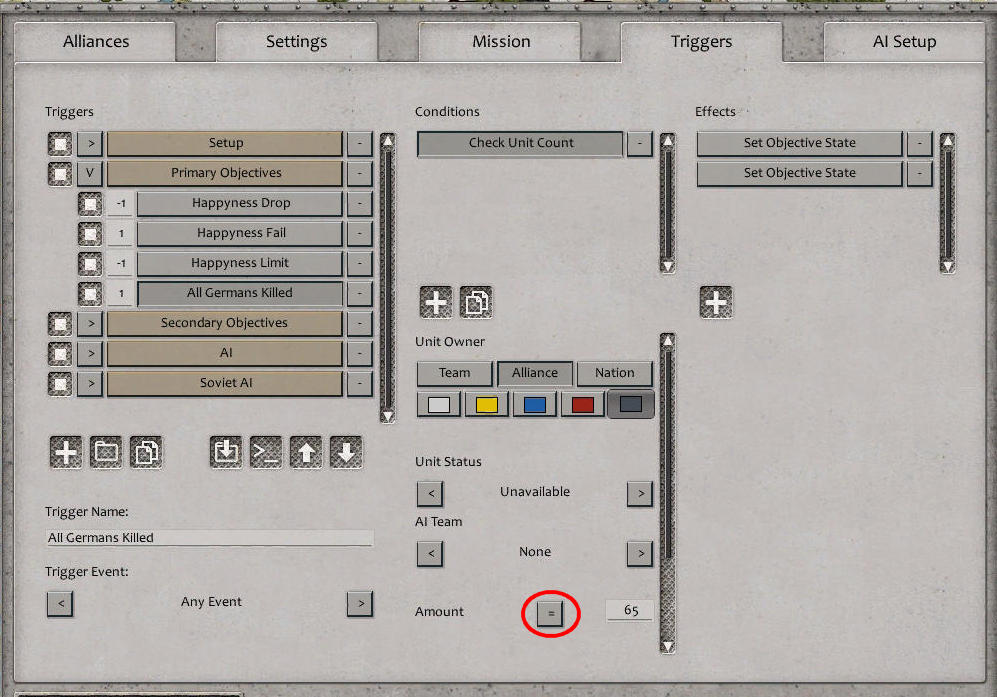Select previous Unit Status option
This screenshot has height=697, width=997.
tap(430, 493)
